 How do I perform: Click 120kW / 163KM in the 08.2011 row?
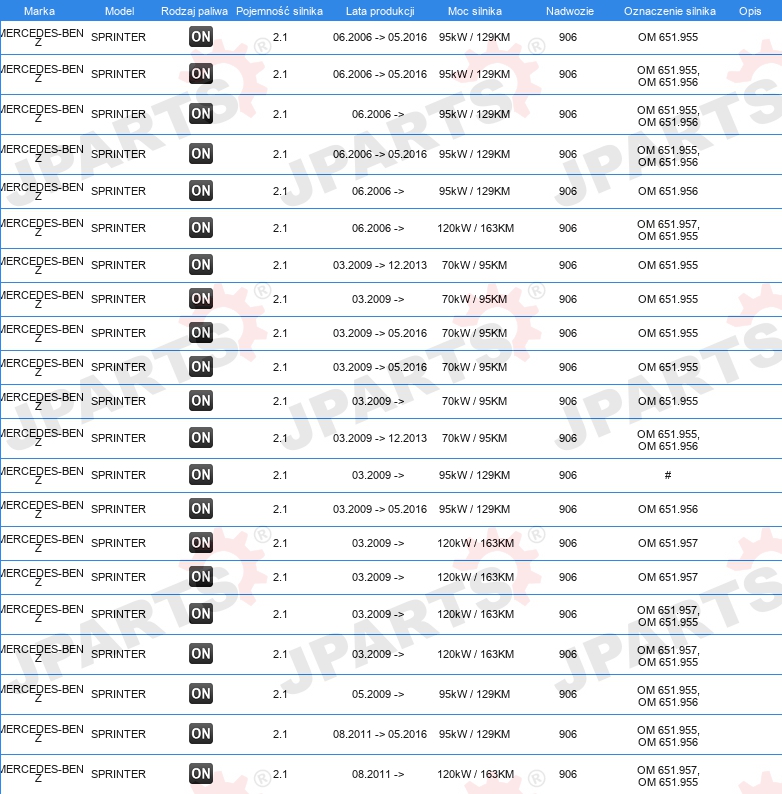[x=476, y=774]
